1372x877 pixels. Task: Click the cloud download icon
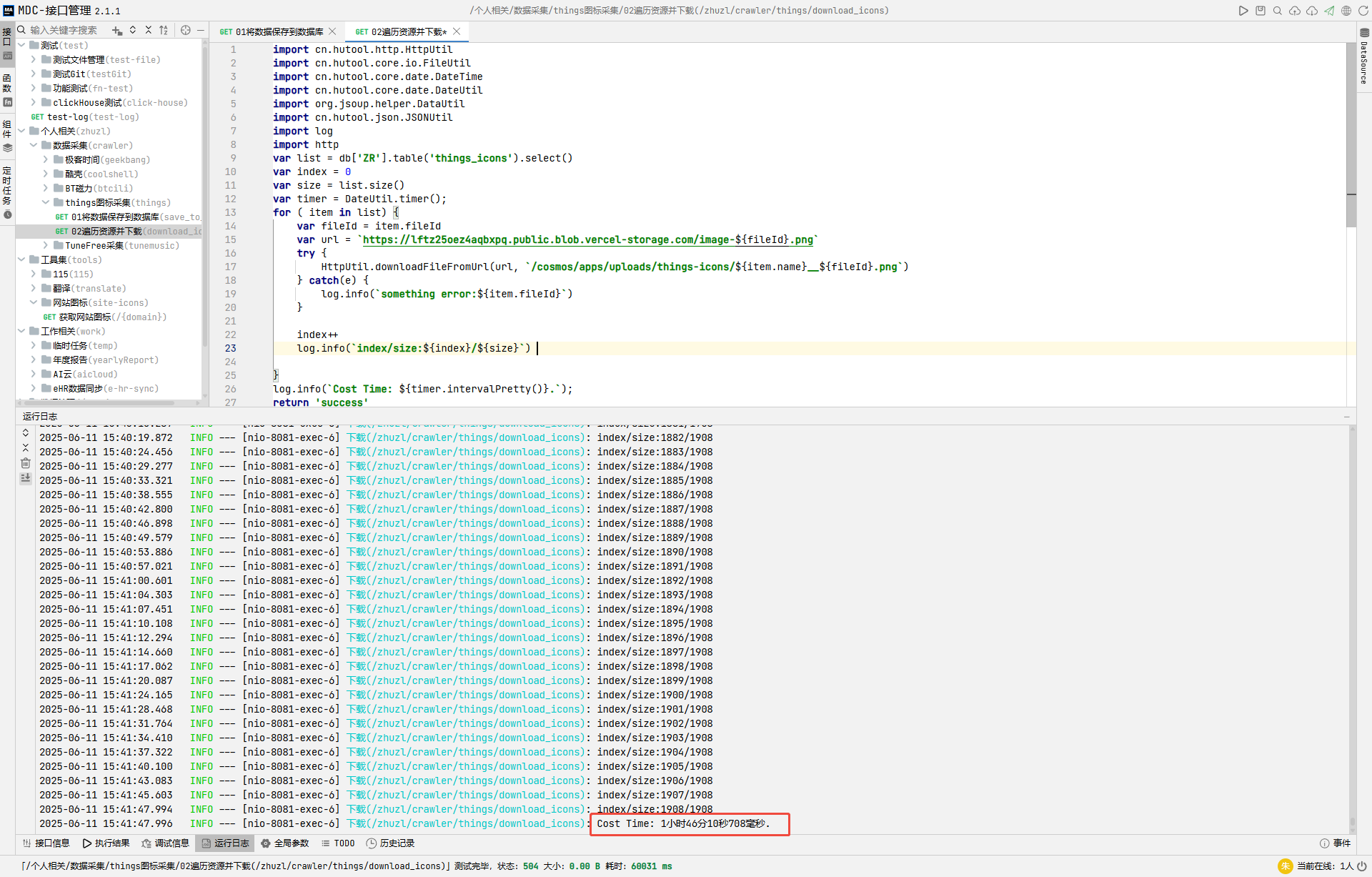(1312, 11)
